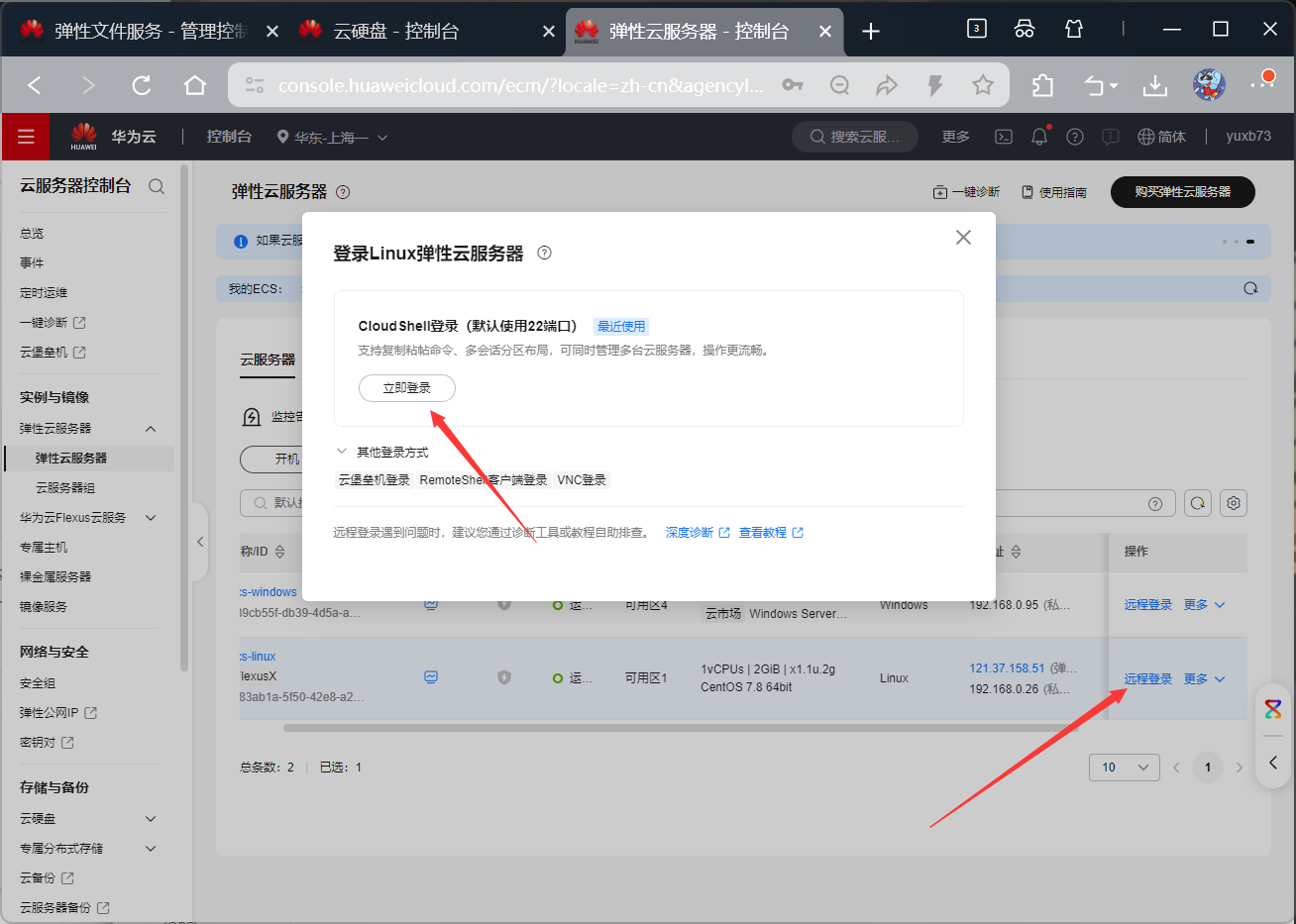Open the yuxb73 account menu
This screenshot has height=924, width=1296.
(1248, 137)
